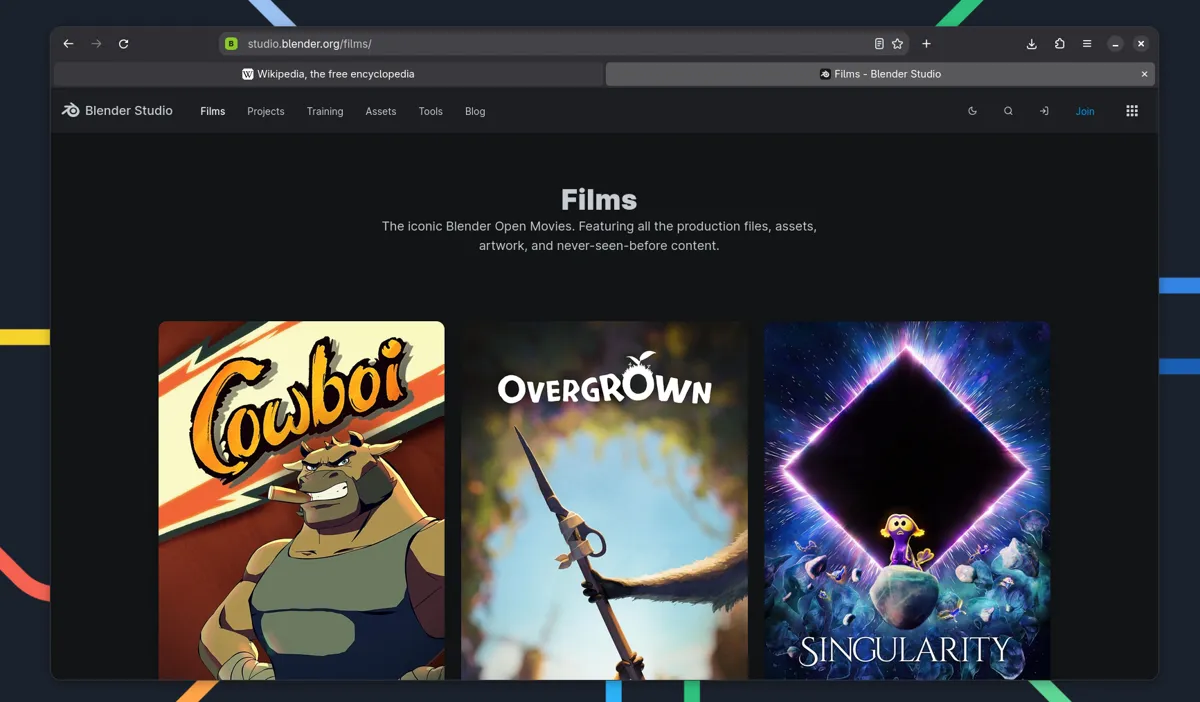
Task: Click the "The iconic Blender Open Movies" description
Action: [599, 236]
